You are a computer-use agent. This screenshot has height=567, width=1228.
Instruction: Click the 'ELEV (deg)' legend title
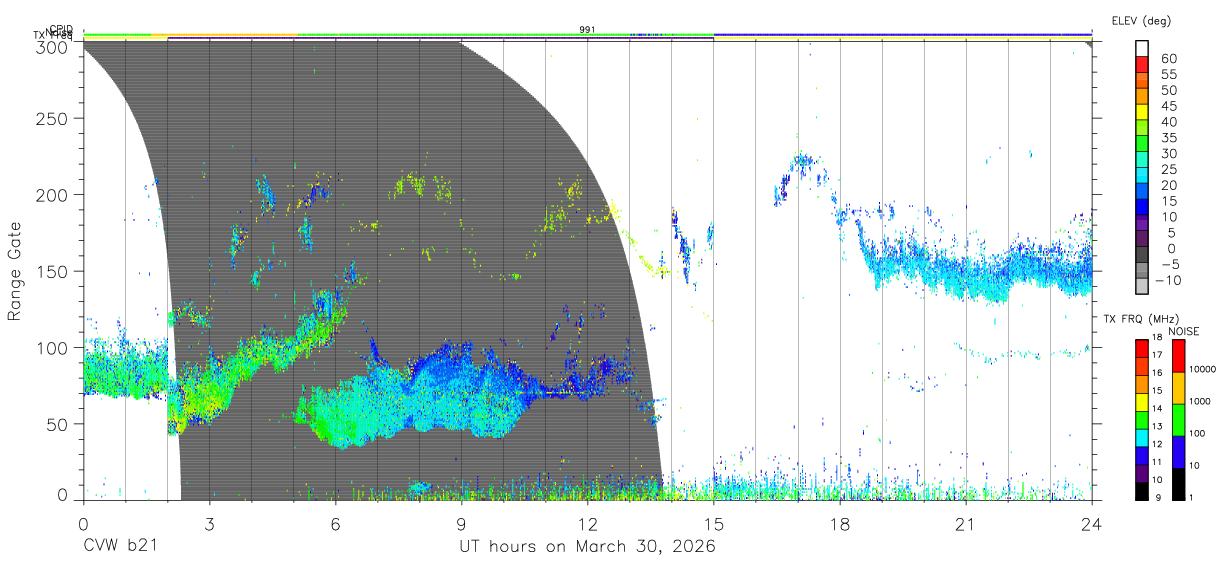click(x=1141, y=20)
